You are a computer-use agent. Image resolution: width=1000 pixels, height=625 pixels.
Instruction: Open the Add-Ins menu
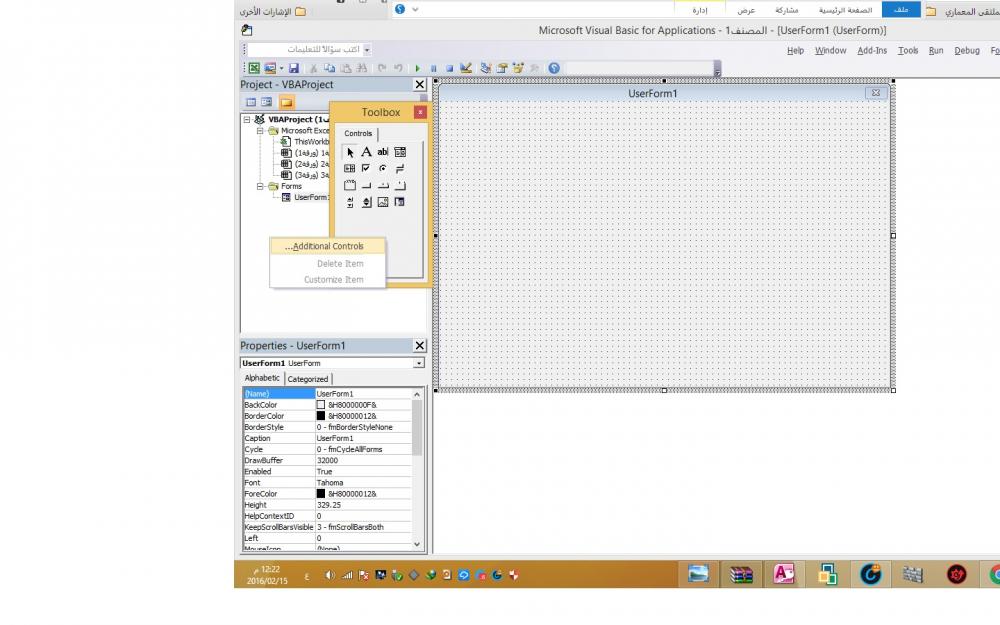tap(872, 50)
